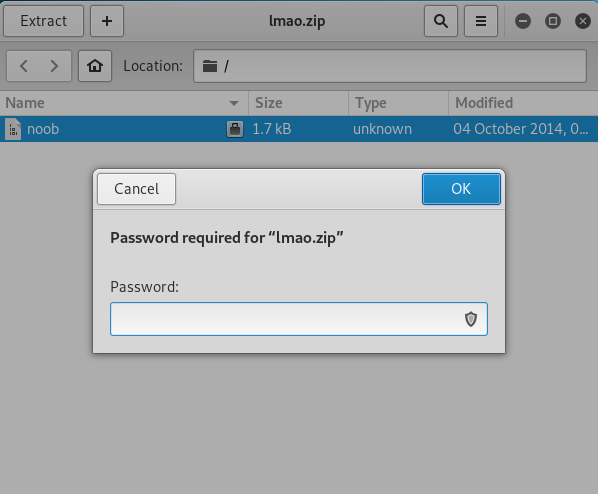Focus the Password input field
The image size is (598, 494).
click(299, 319)
